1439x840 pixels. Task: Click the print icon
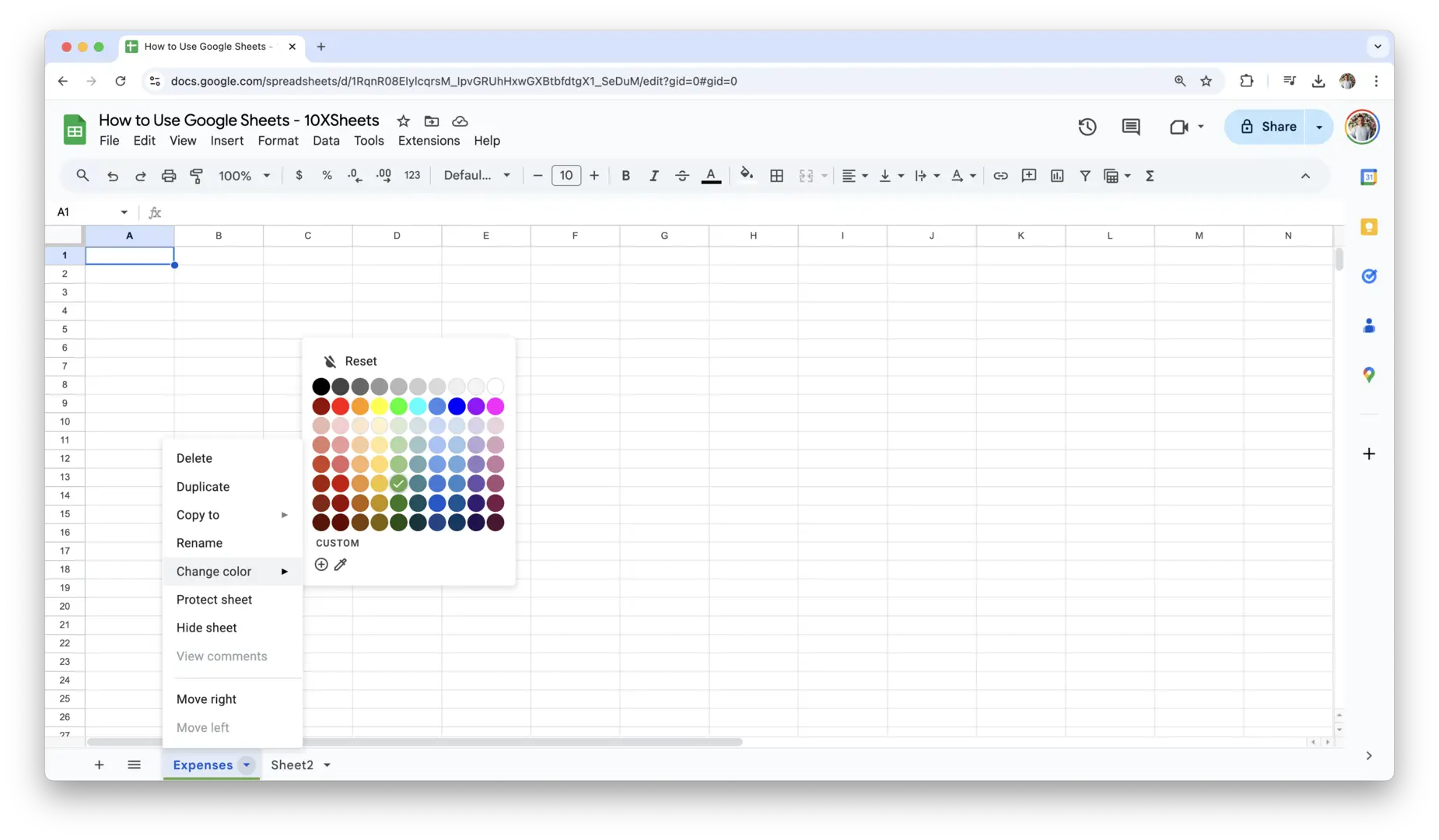tap(169, 176)
